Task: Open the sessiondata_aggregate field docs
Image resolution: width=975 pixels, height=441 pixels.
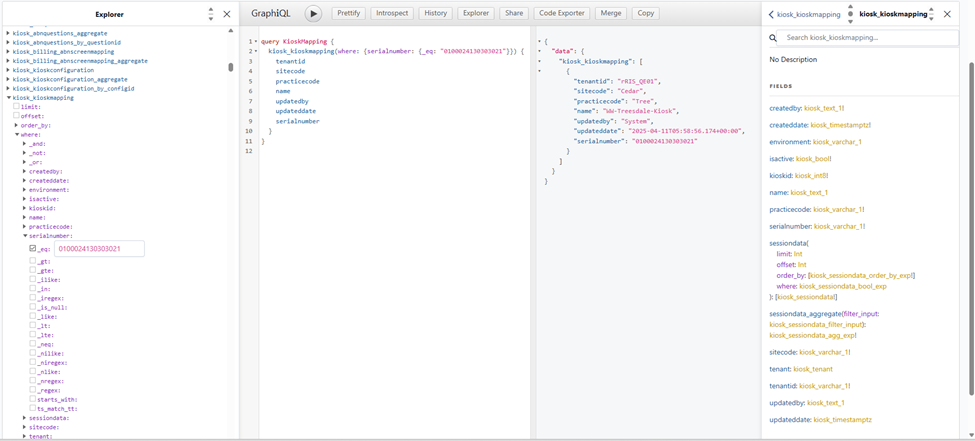Action: 804,314
